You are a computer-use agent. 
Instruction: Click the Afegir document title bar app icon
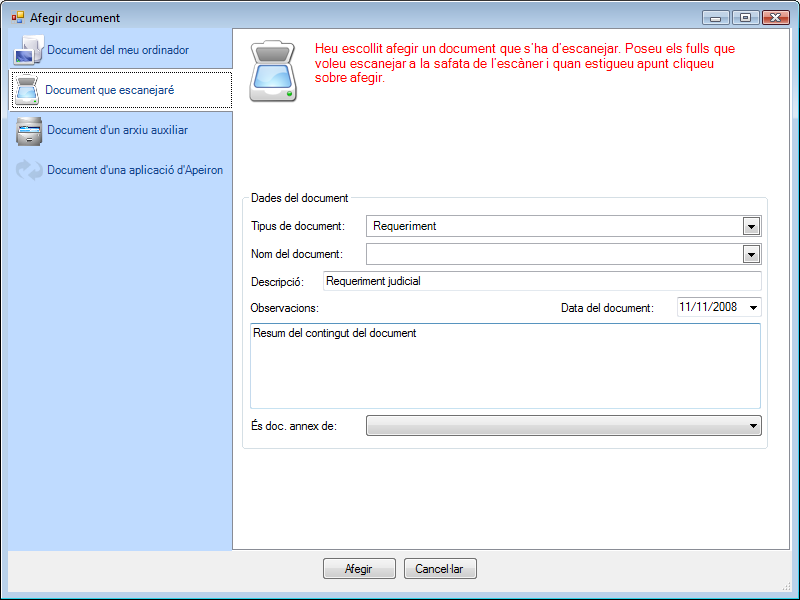[x=18, y=18]
